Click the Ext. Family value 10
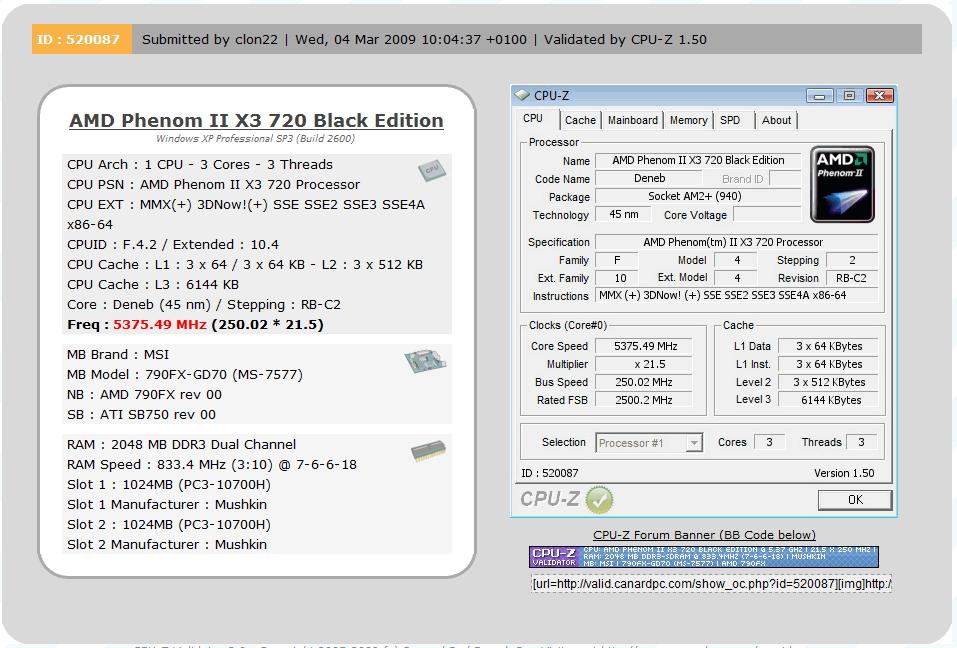The width and height of the screenshot is (957, 648). pos(617,278)
